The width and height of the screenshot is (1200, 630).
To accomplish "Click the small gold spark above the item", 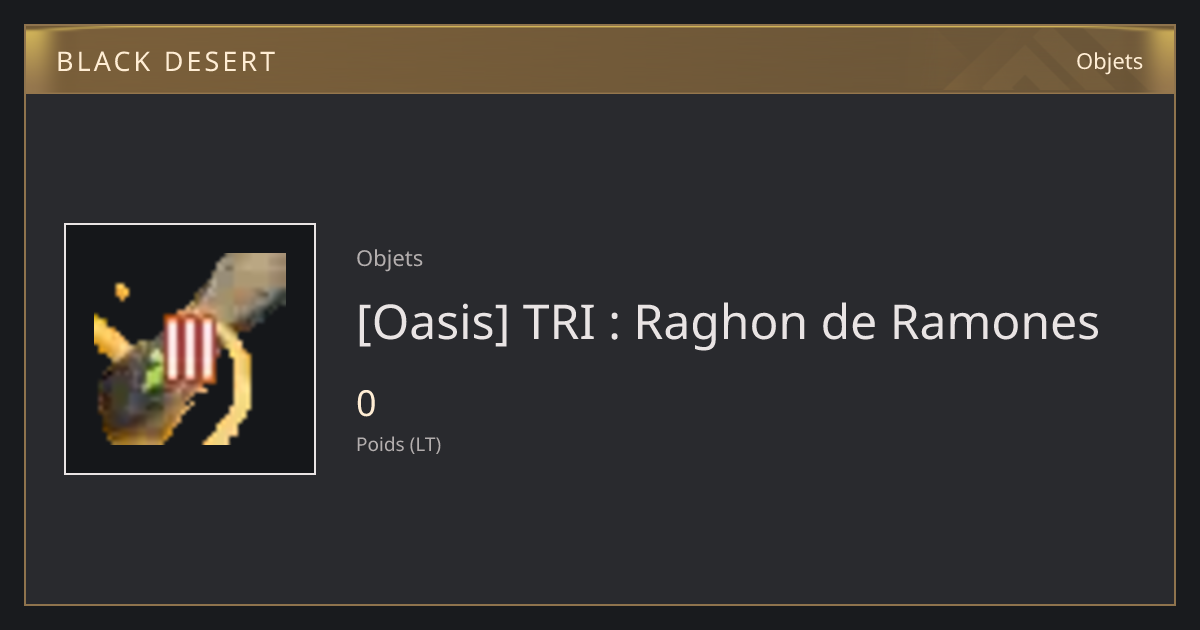I will (122, 291).
